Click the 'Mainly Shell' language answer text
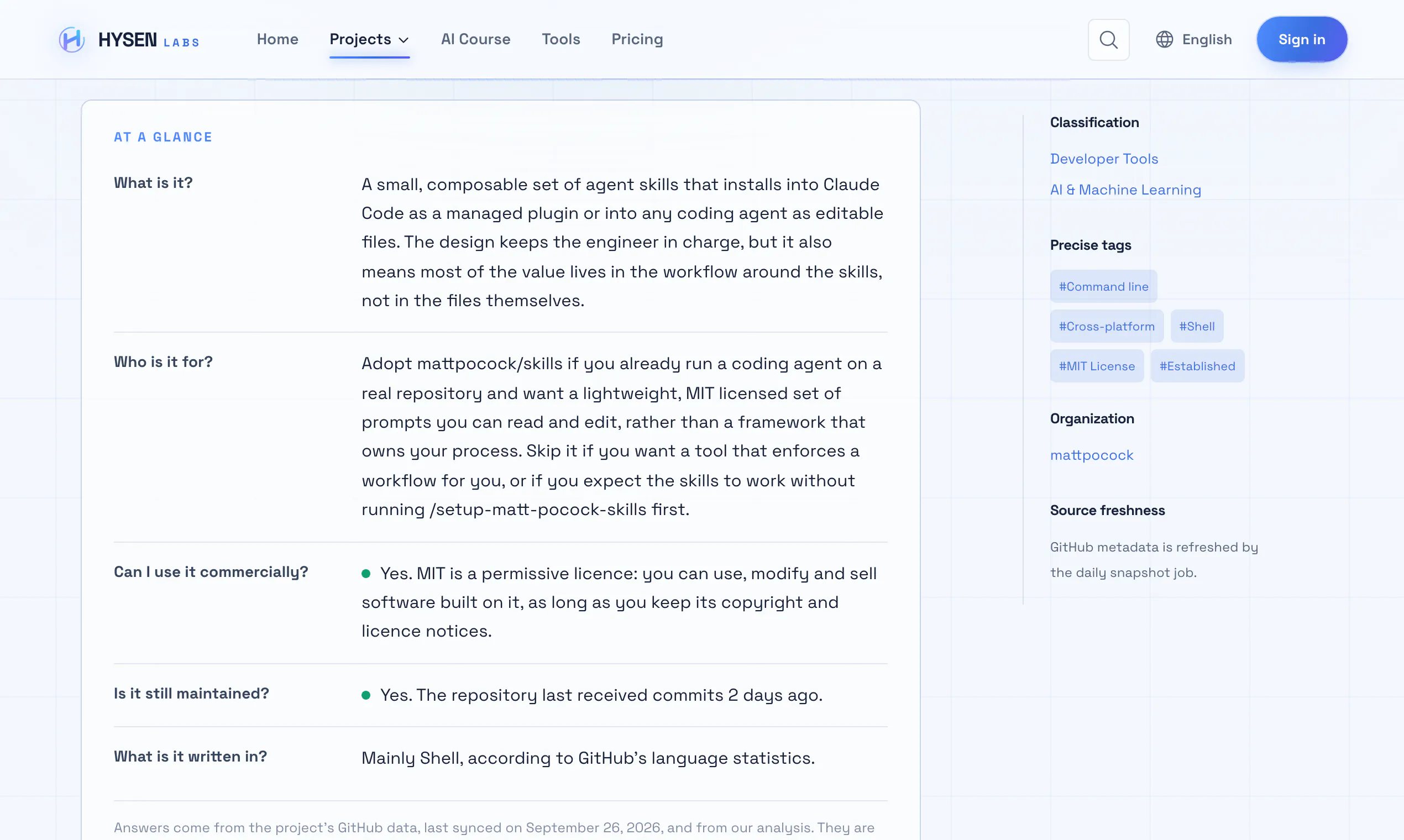The height and width of the screenshot is (840, 1404). tap(588, 758)
